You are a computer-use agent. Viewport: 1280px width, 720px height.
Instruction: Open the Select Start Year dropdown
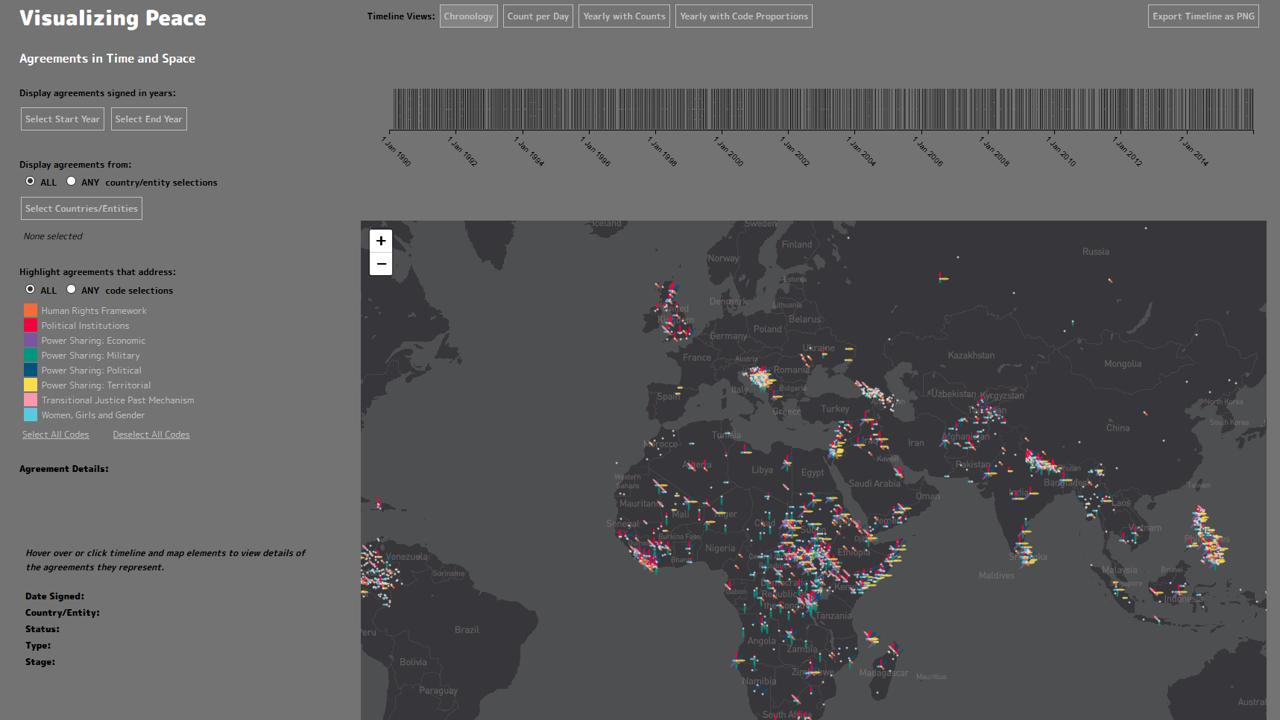pos(62,119)
